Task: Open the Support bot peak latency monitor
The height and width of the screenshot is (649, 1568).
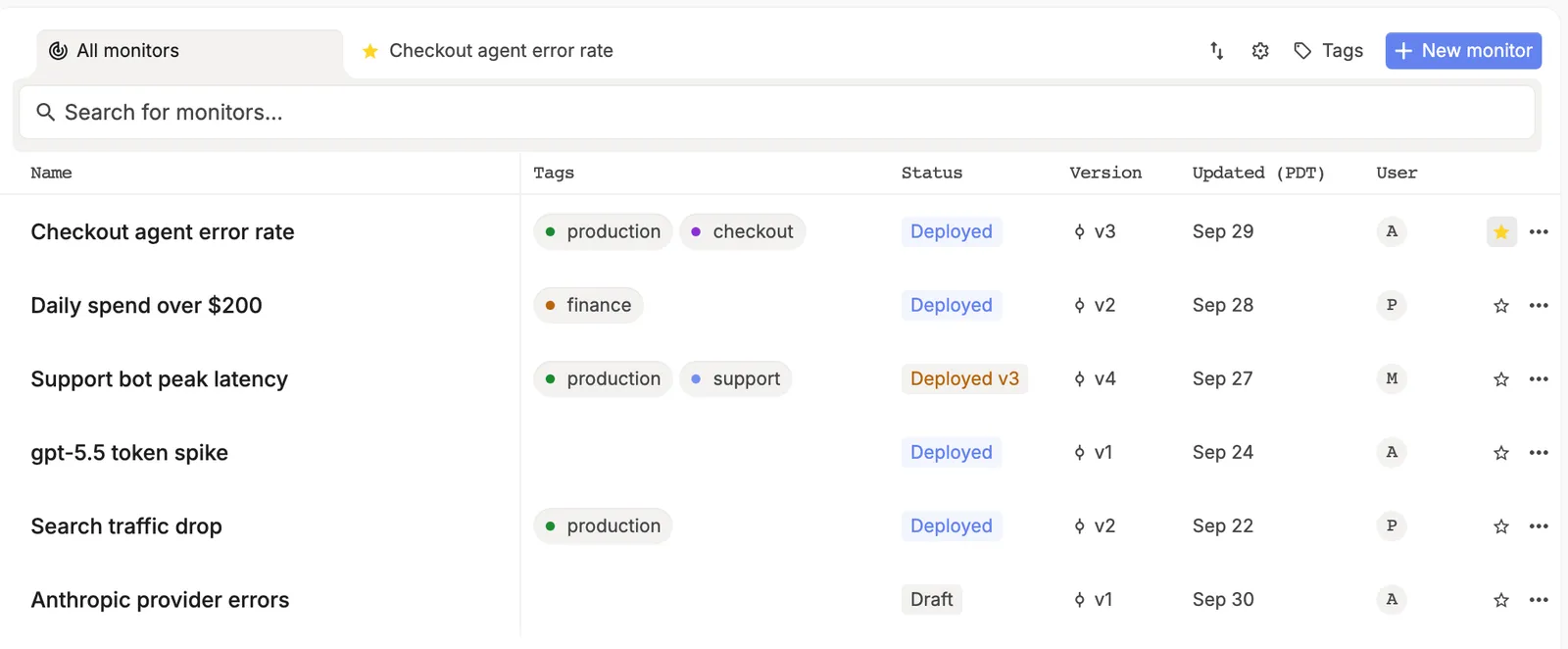Action: click(x=160, y=379)
